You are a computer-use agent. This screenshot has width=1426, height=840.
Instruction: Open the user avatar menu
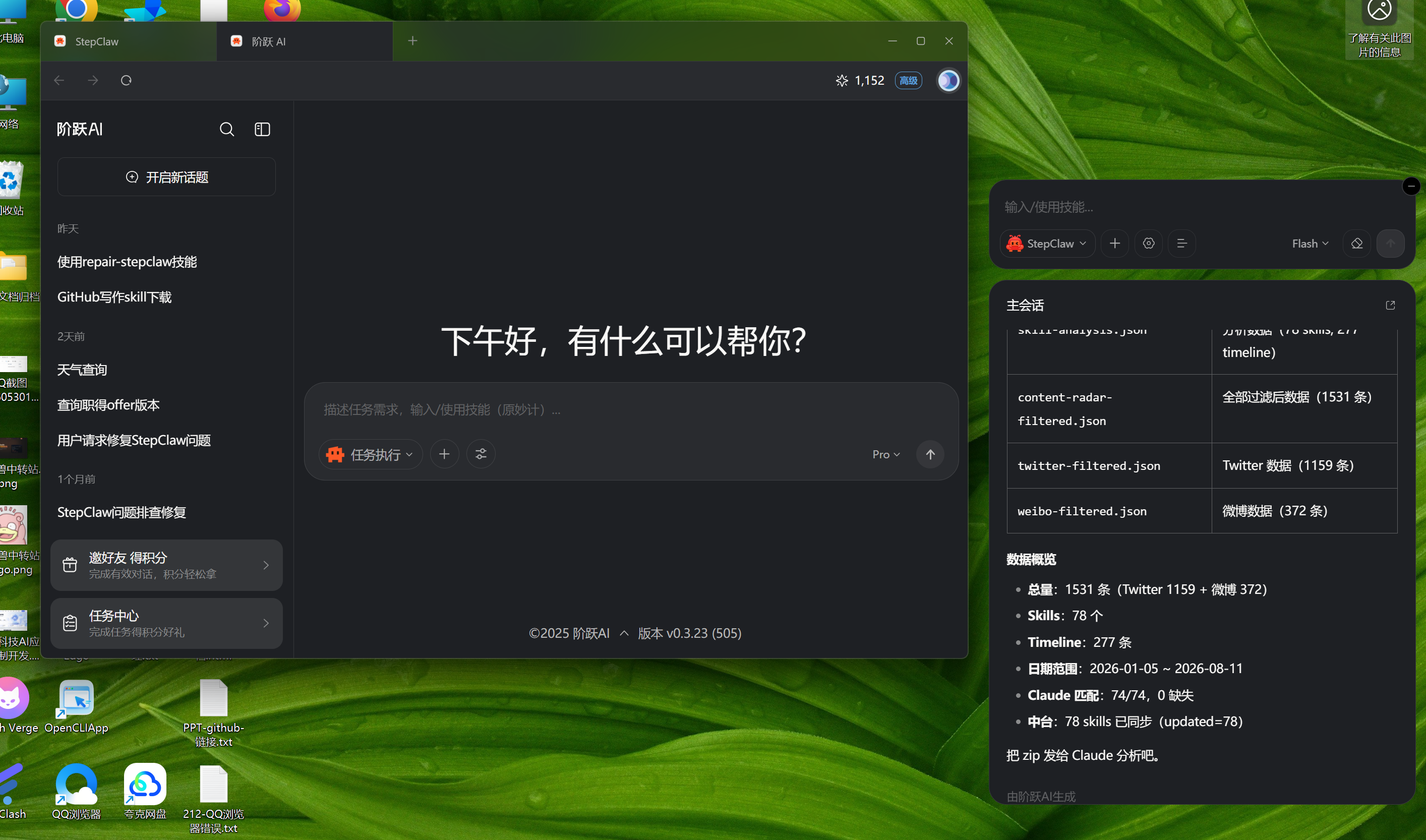coord(948,80)
